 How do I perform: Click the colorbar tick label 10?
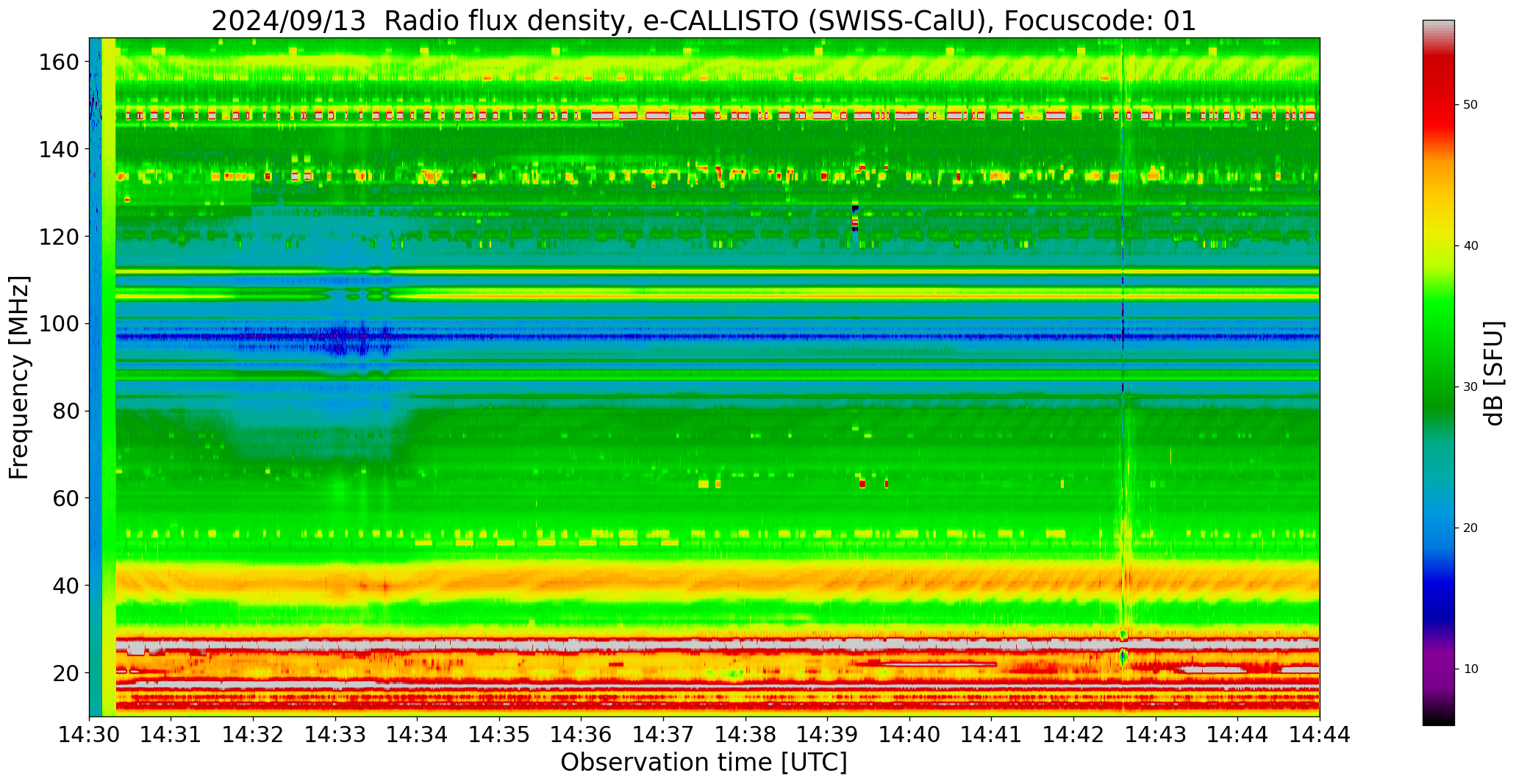click(x=1470, y=669)
